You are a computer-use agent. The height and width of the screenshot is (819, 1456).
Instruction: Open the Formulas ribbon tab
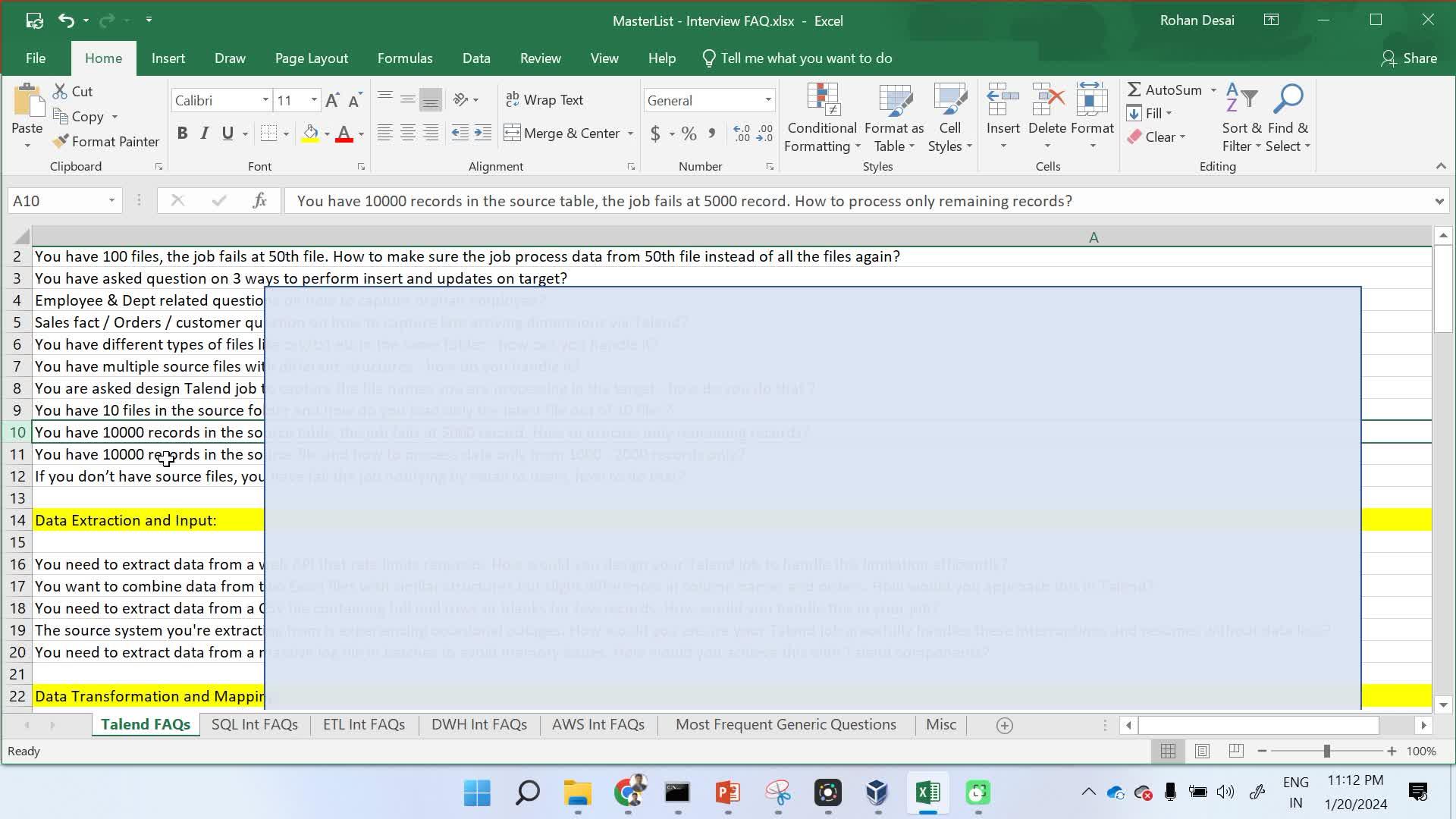(x=405, y=58)
